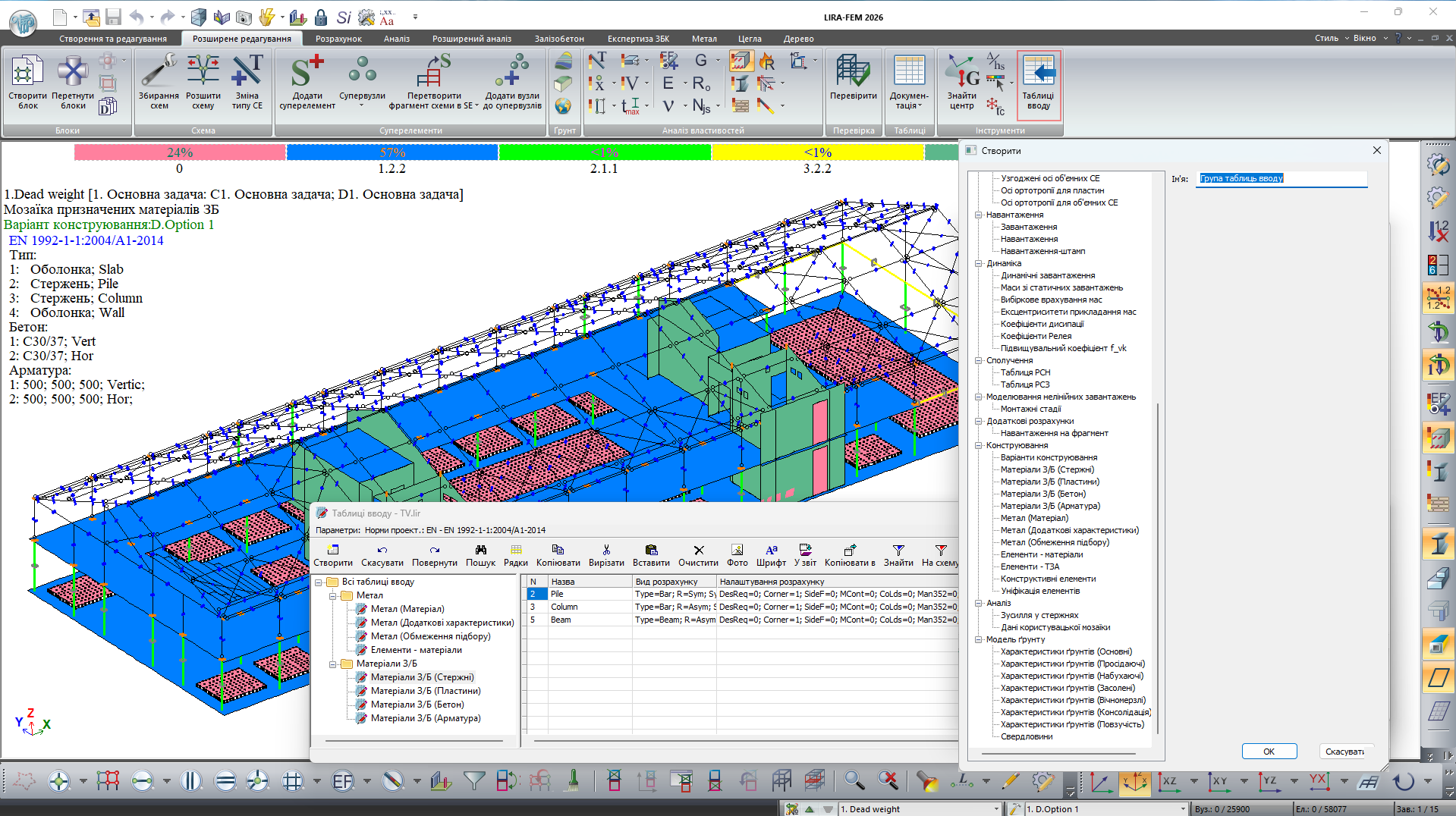Click the Фото icon in the tables toolbar
The width and height of the screenshot is (1456, 816).
[x=737, y=555]
